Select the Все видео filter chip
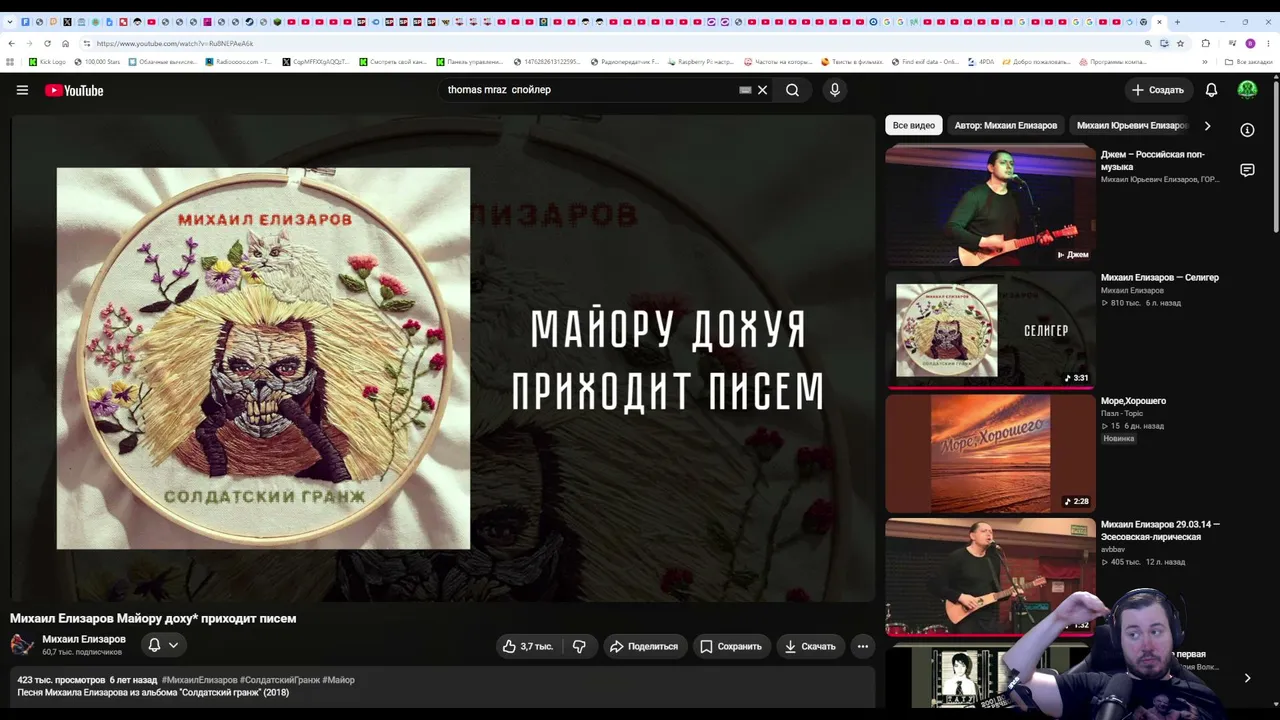The image size is (1280, 720). coord(914,125)
